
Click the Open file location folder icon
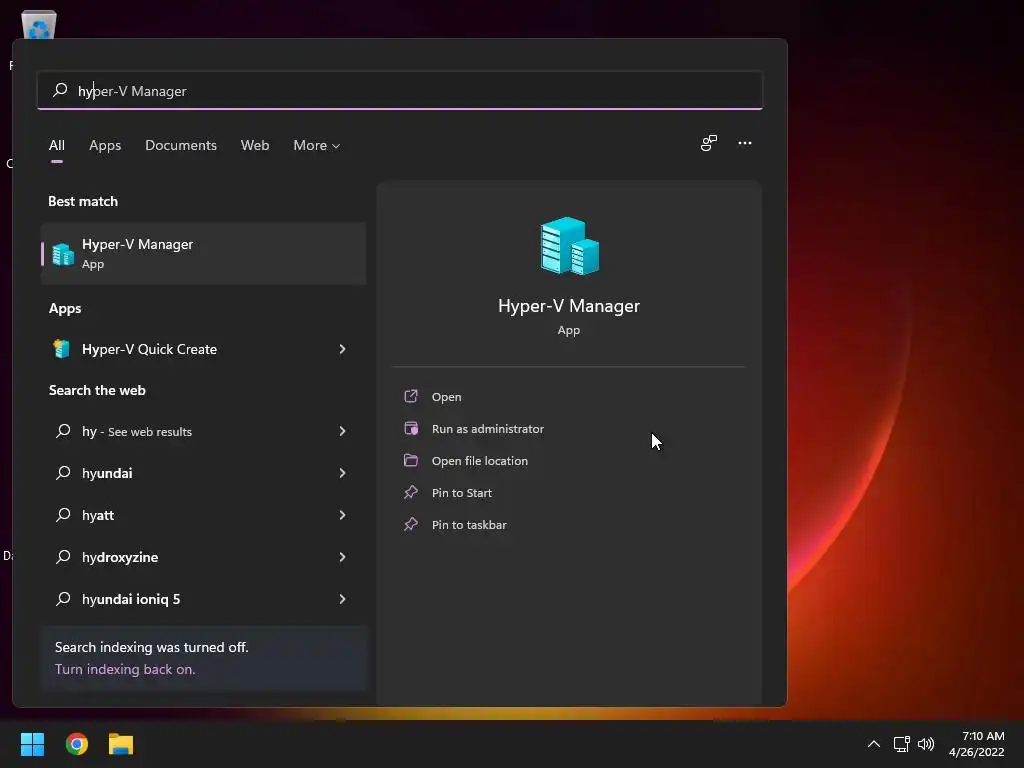[x=411, y=460]
